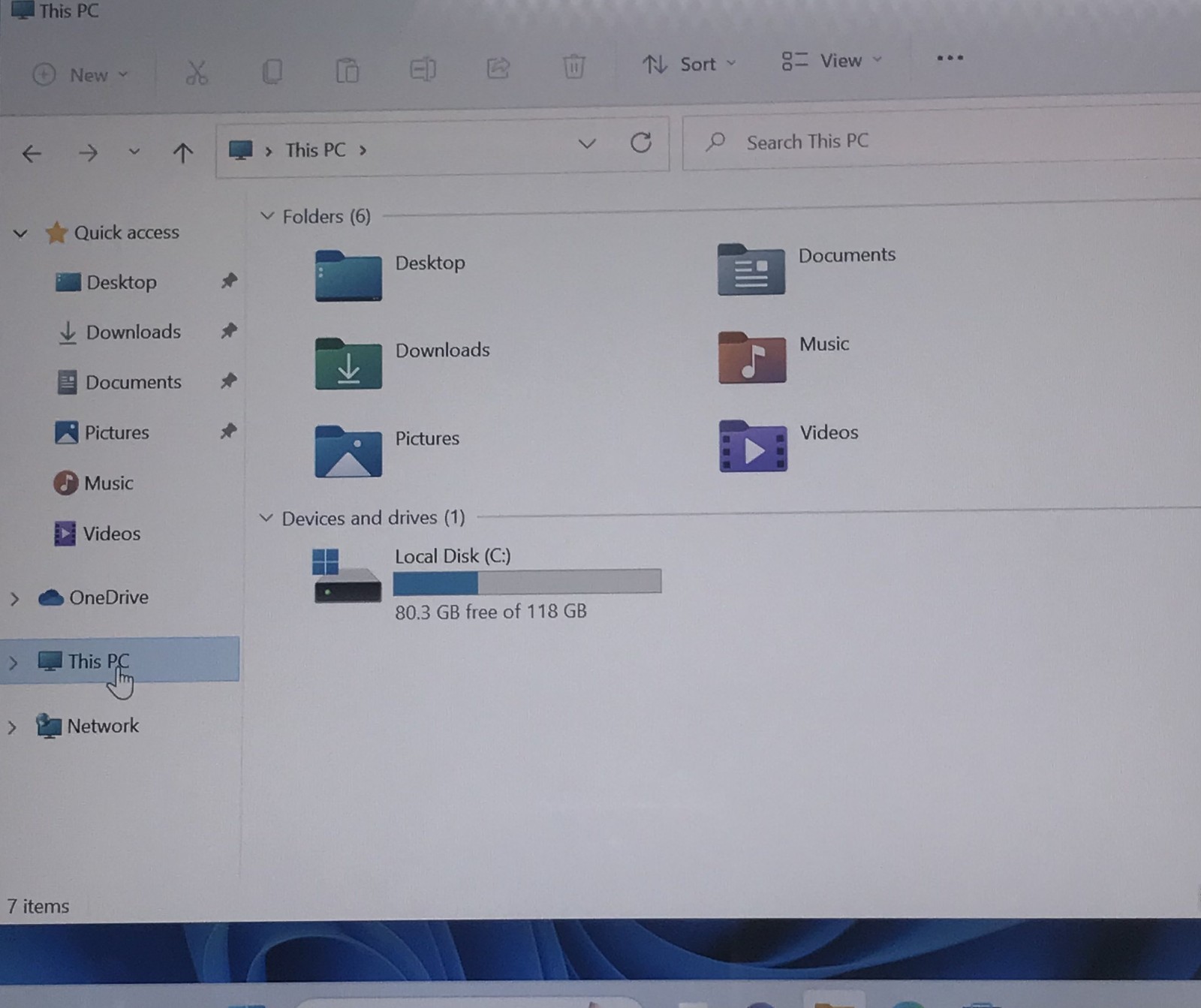Click chevron after This PC in address bar

point(363,150)
